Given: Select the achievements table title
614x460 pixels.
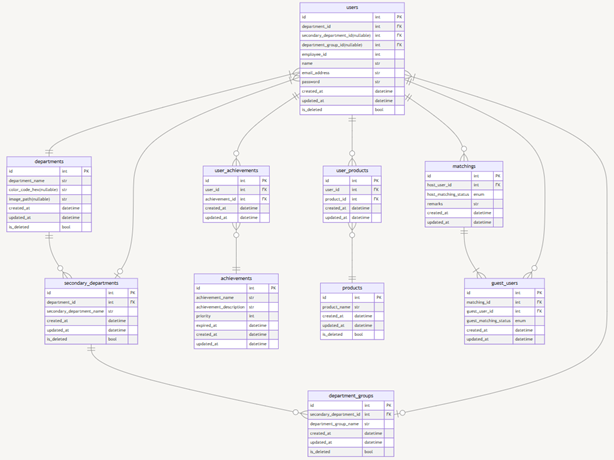Looking at the screenshot, I should coord(236,278).
